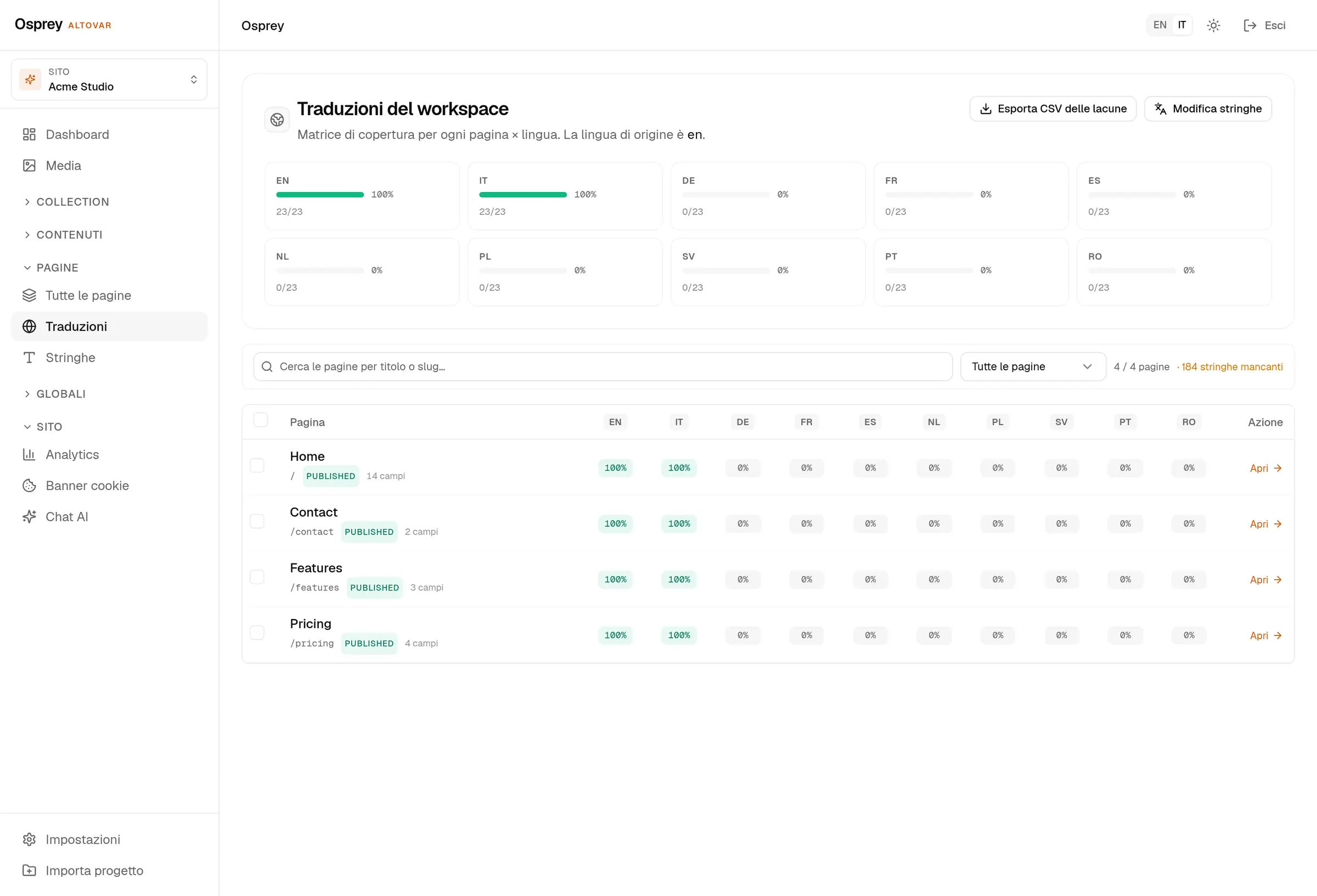
Task: Focus the page search input field
Action: (x=603, y=367)
